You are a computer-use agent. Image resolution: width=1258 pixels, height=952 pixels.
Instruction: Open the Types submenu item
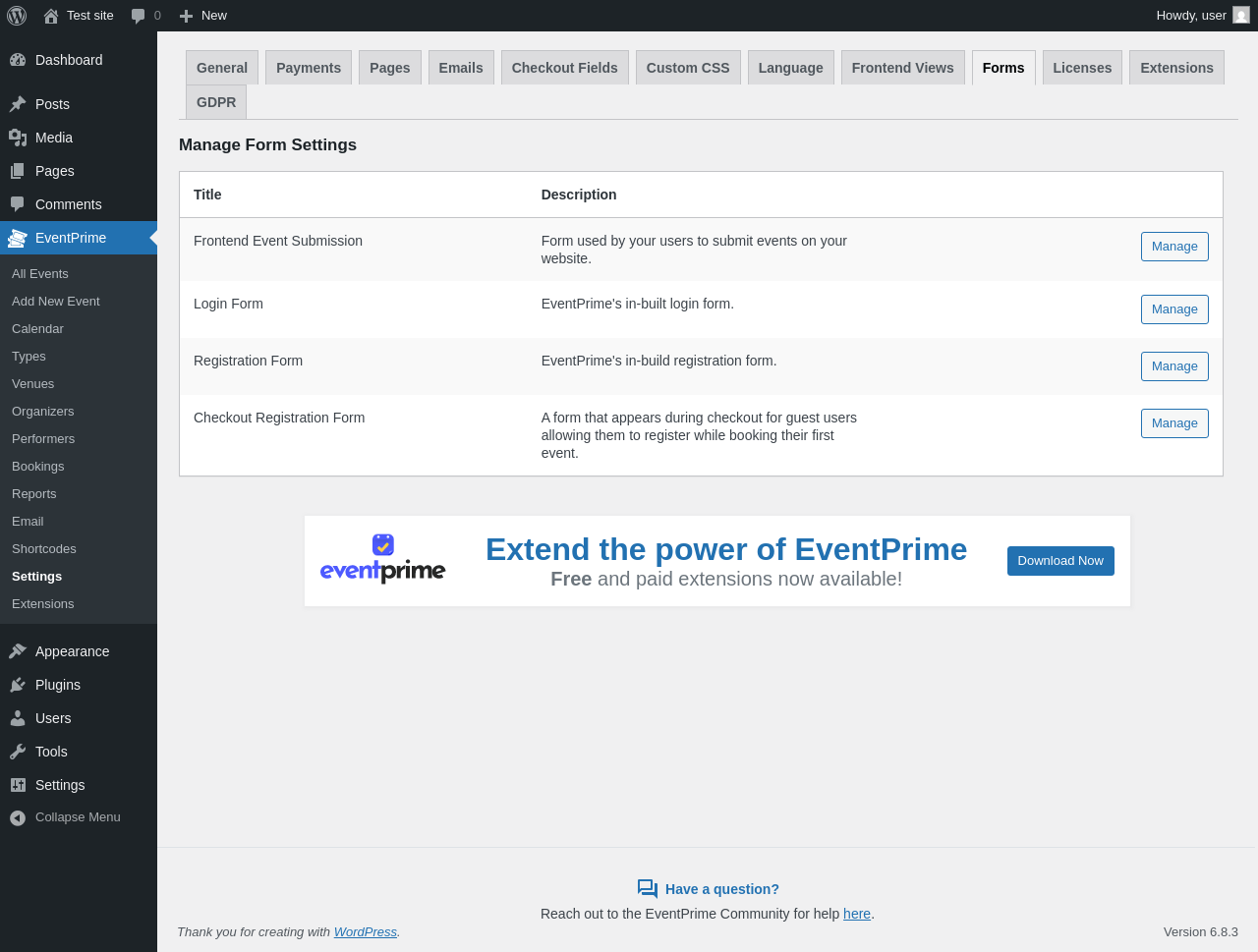[79, 357]
